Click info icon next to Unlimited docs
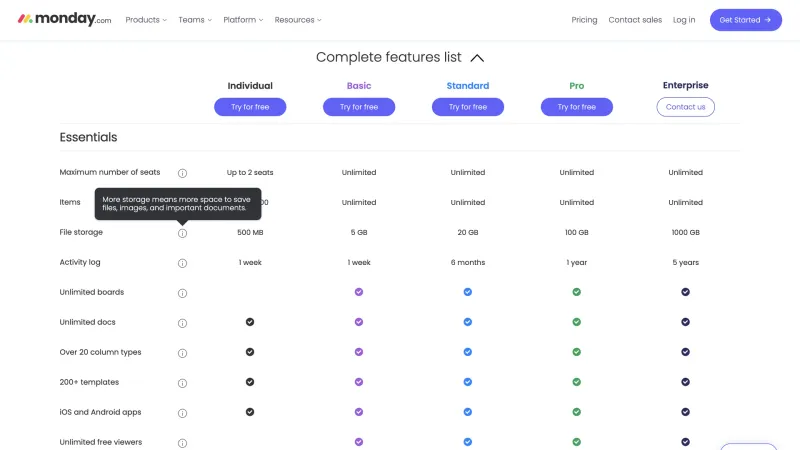The height and width of the screenshot is (450, 800). [x=182, y=323]
